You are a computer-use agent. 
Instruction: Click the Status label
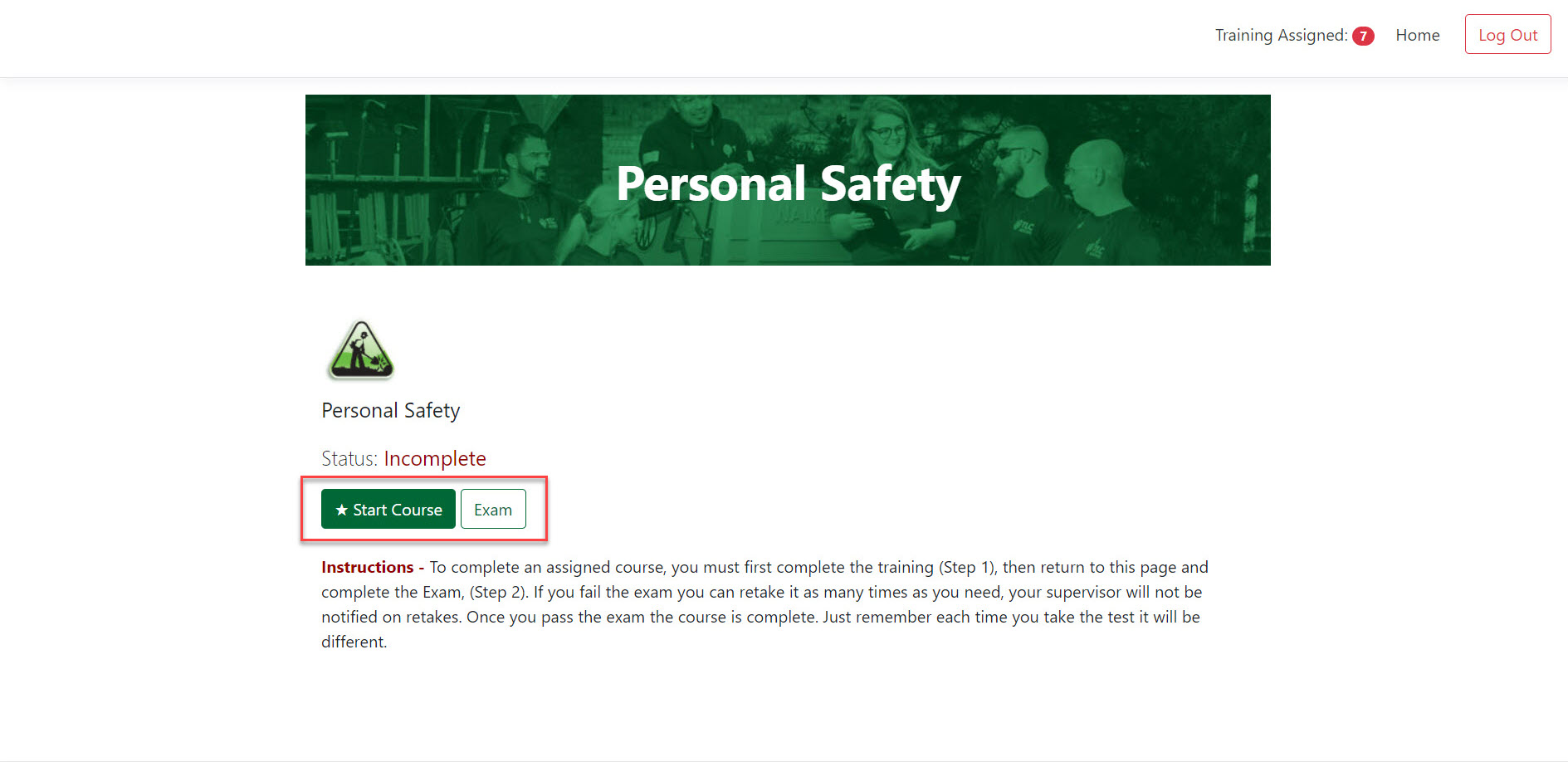(x=349, y=458)
